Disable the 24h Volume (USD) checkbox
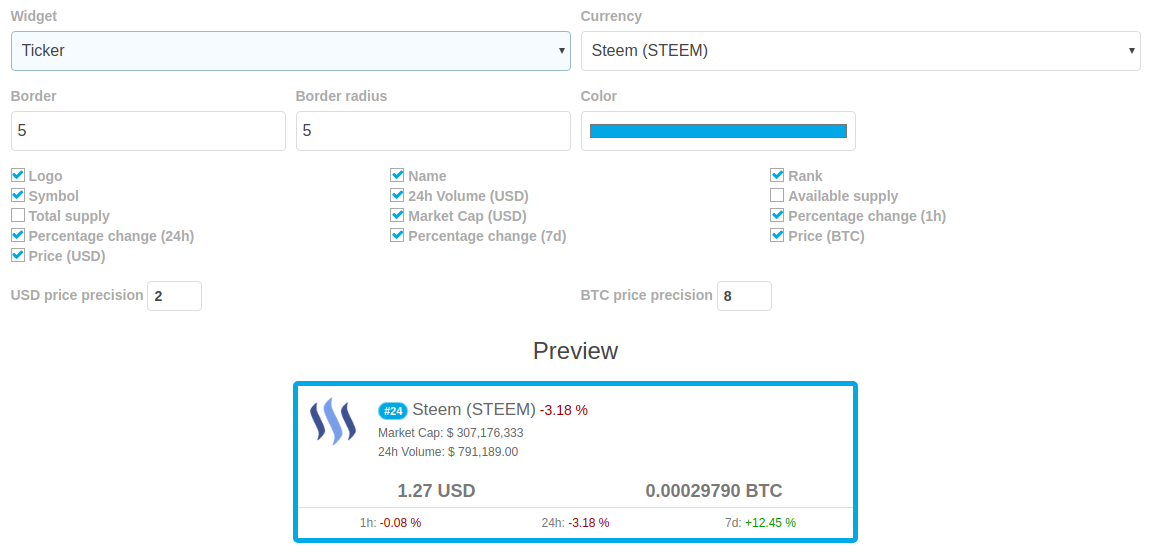 [397, 195]
